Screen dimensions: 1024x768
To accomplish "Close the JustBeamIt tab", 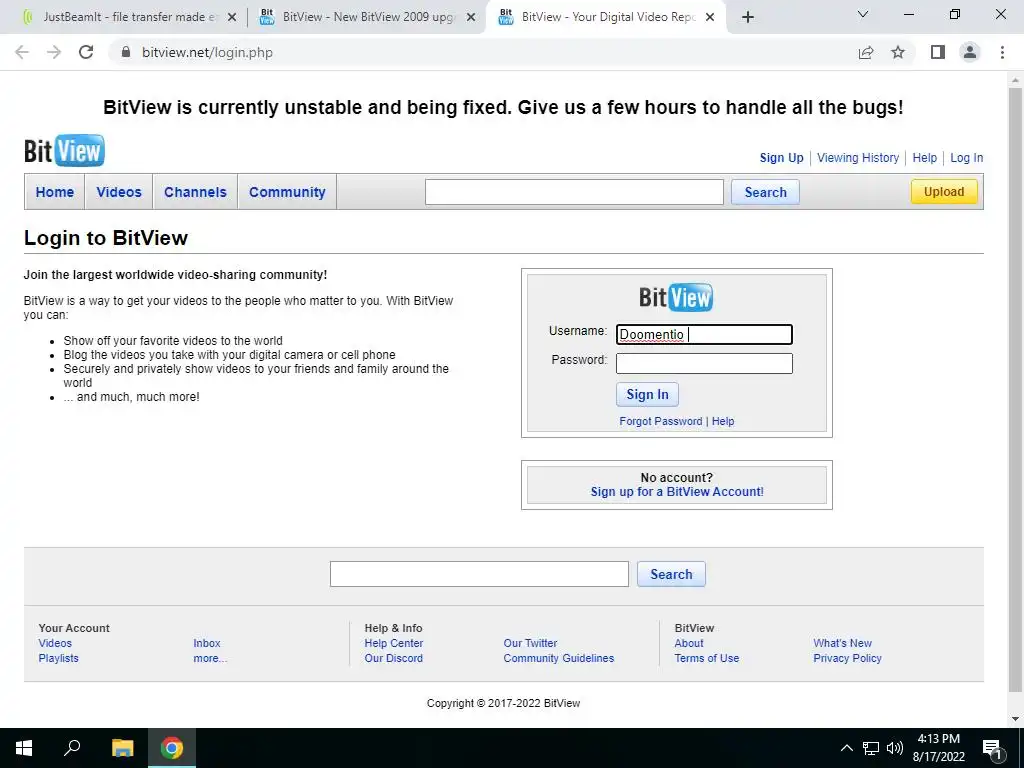I will click(x=232, y=17).
